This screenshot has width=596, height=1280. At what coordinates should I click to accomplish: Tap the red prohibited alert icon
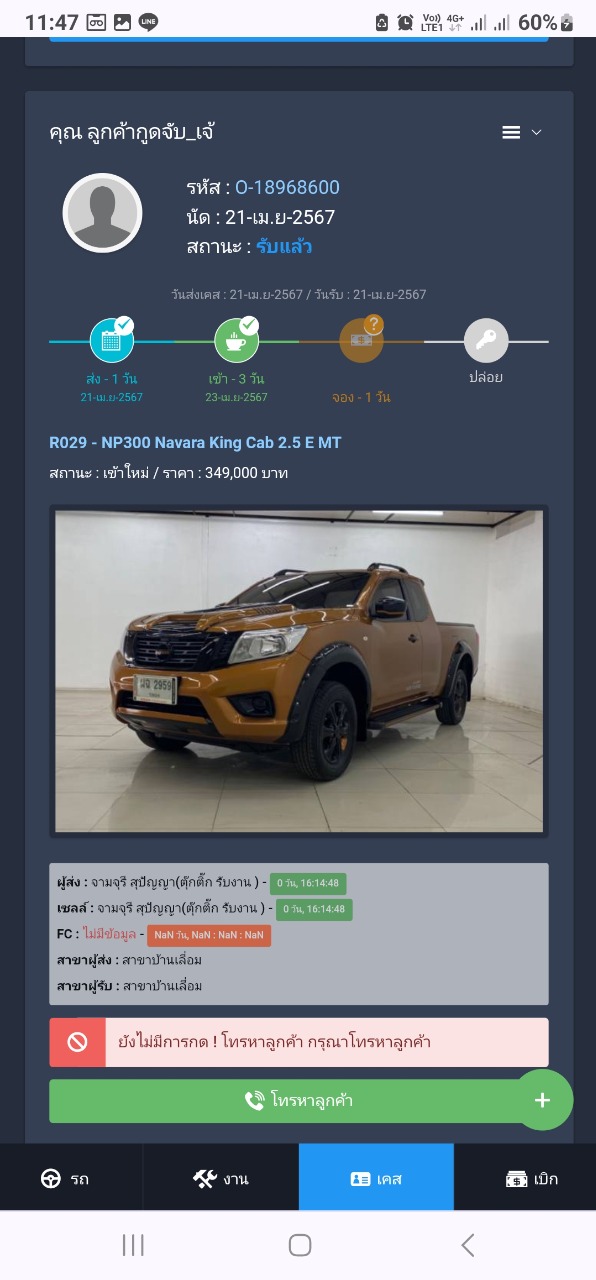[77, 1042]
